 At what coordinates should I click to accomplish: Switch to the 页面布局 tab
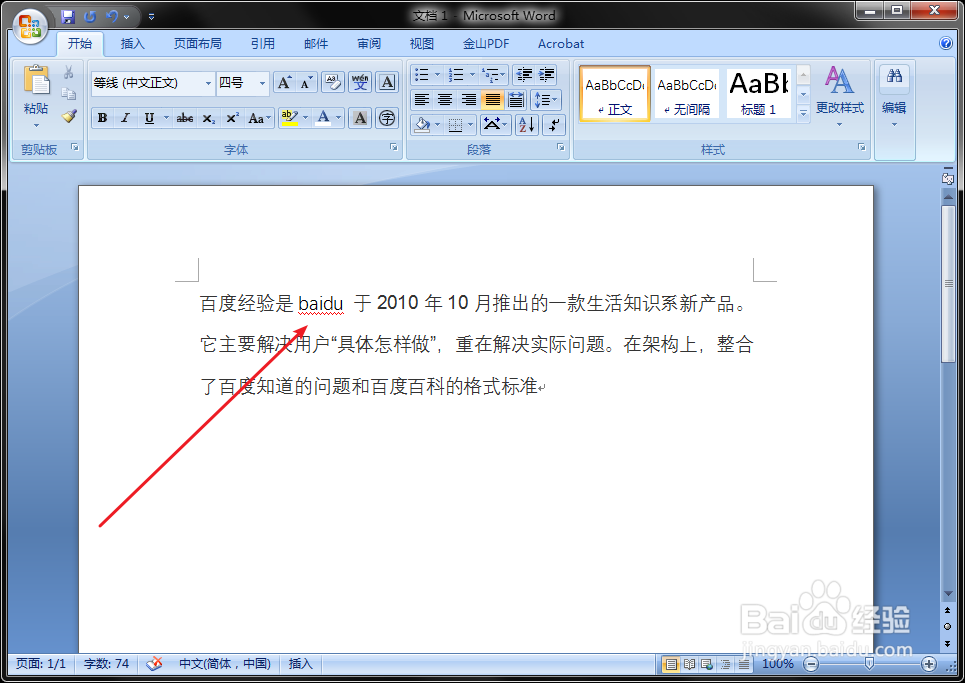197,44
